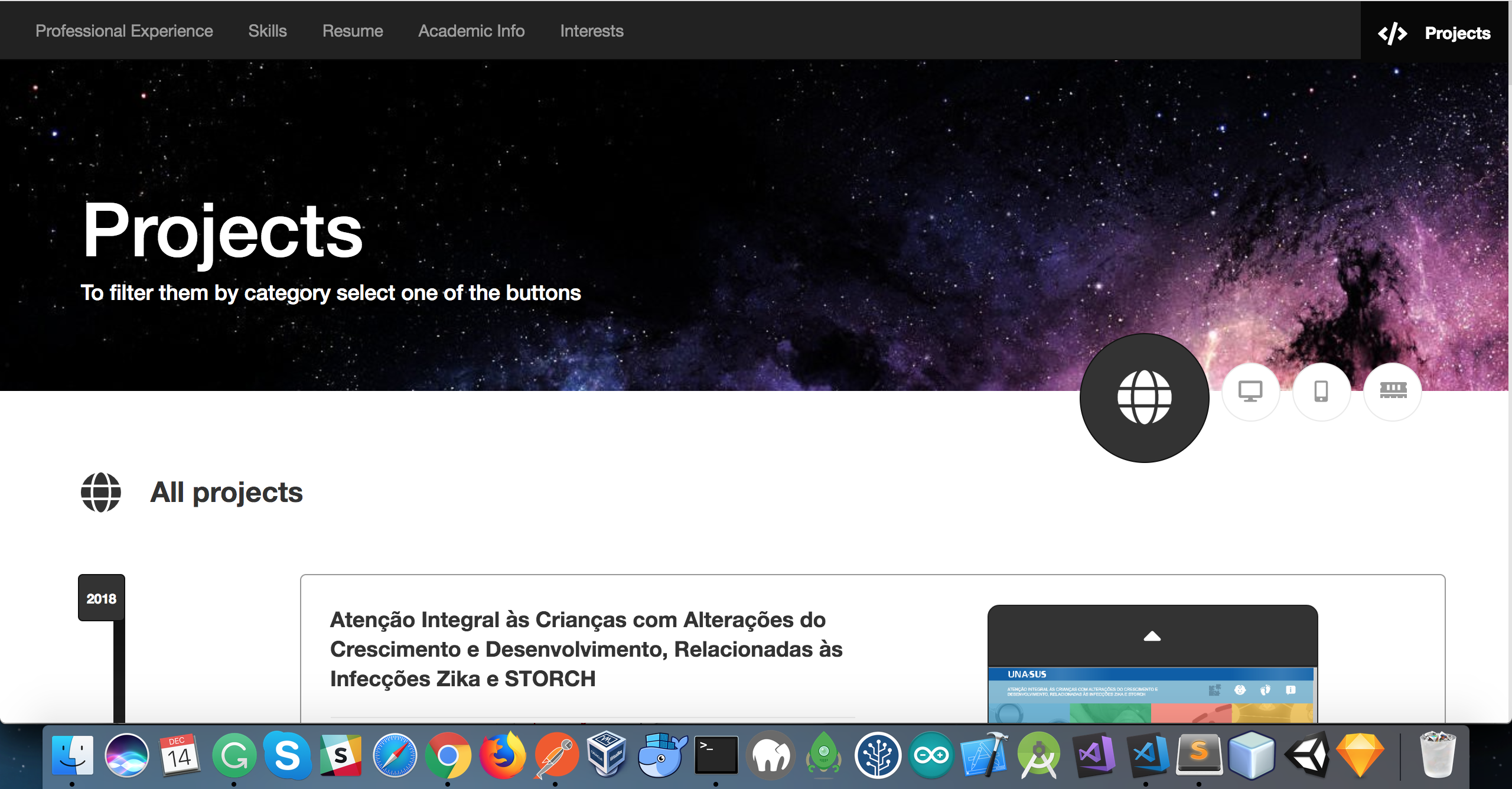Navigate to Academic Info

471,31
